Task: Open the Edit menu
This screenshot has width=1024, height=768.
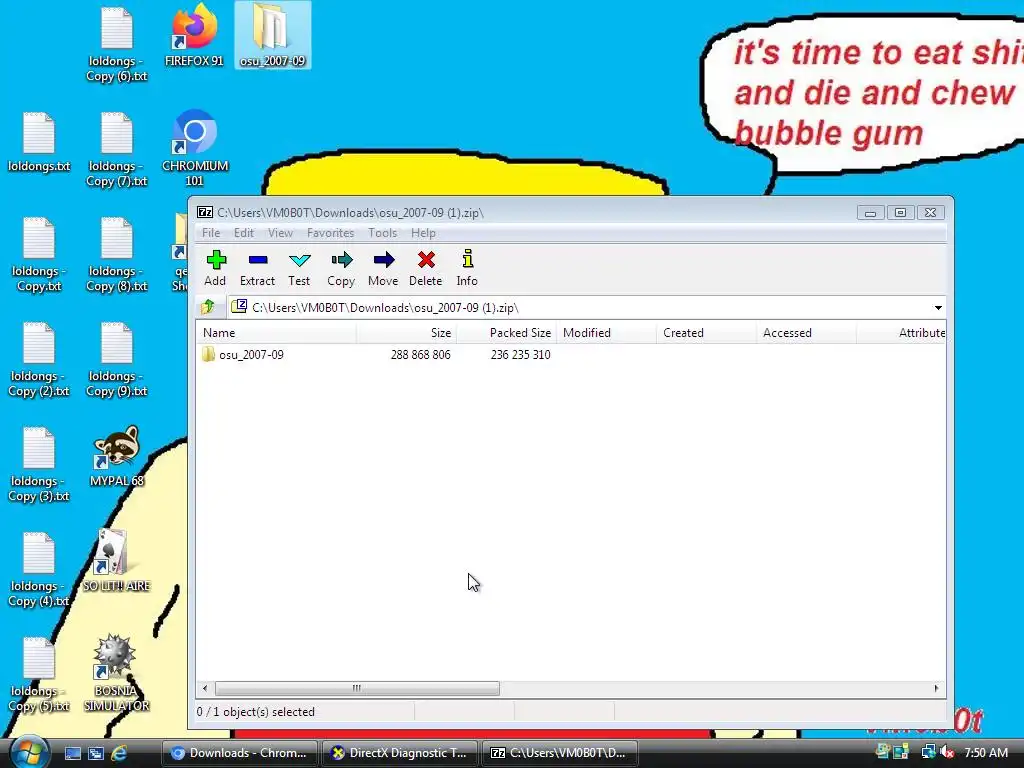Action: click(244, 233)
